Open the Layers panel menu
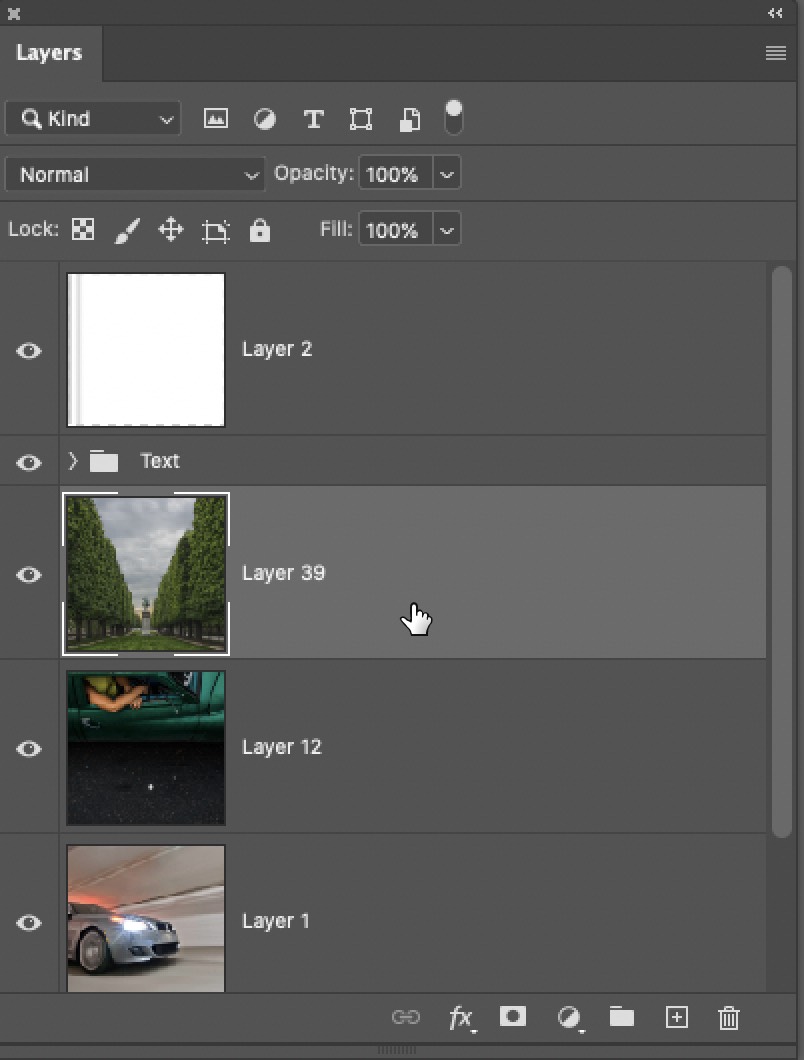Image resolution: width=804 pixels, height=1060 pixels. coord(775,53)
